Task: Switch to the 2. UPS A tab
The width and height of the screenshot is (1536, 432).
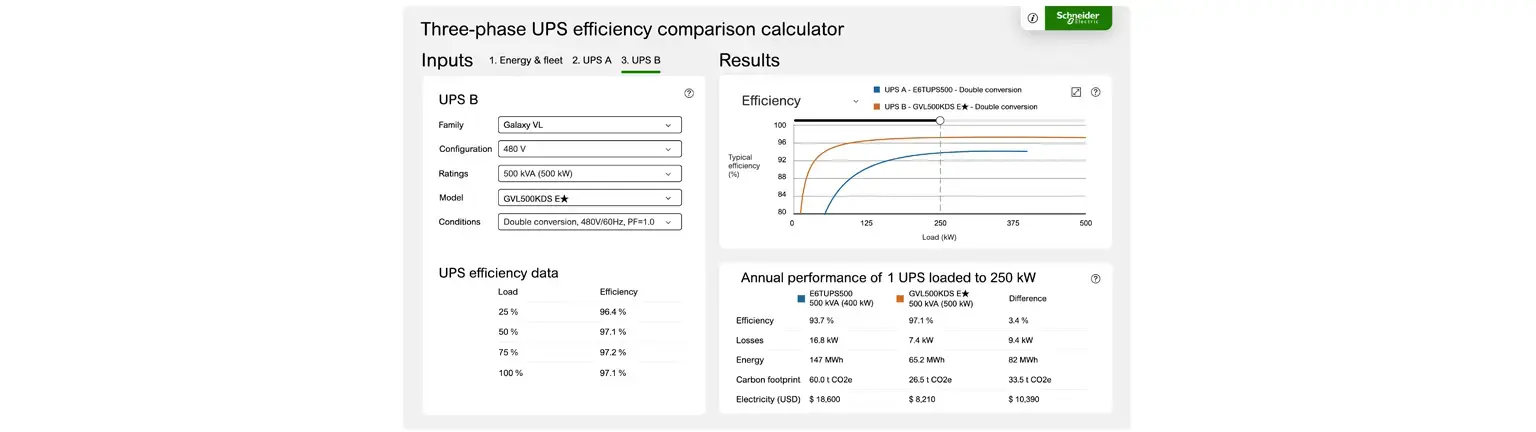Action: 592,60
